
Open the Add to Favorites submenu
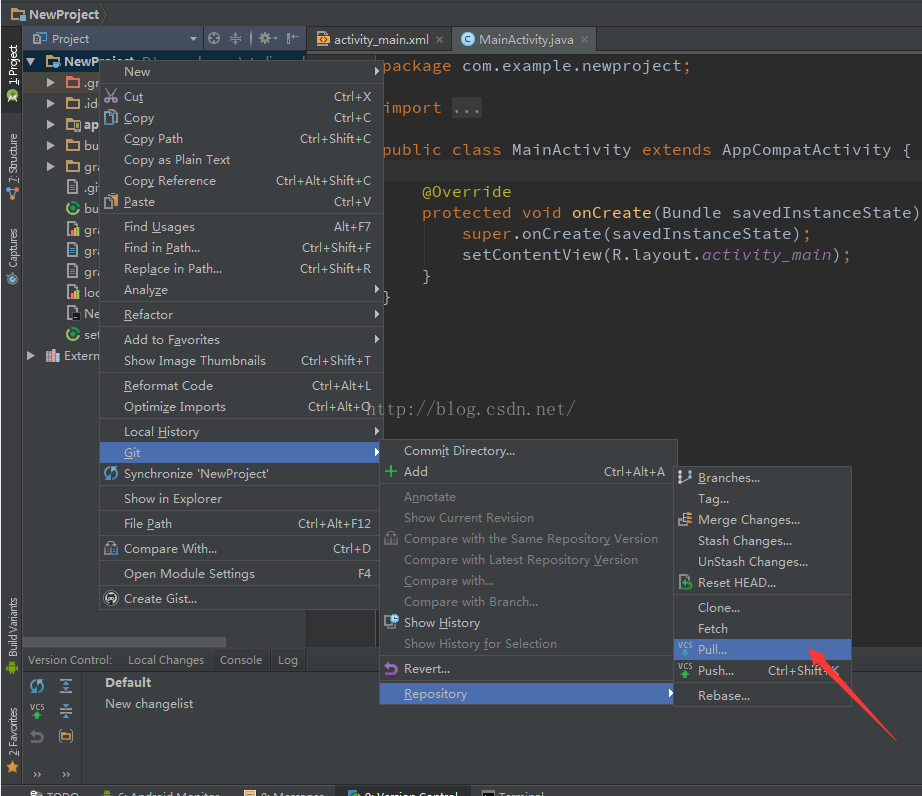point(242,340)
